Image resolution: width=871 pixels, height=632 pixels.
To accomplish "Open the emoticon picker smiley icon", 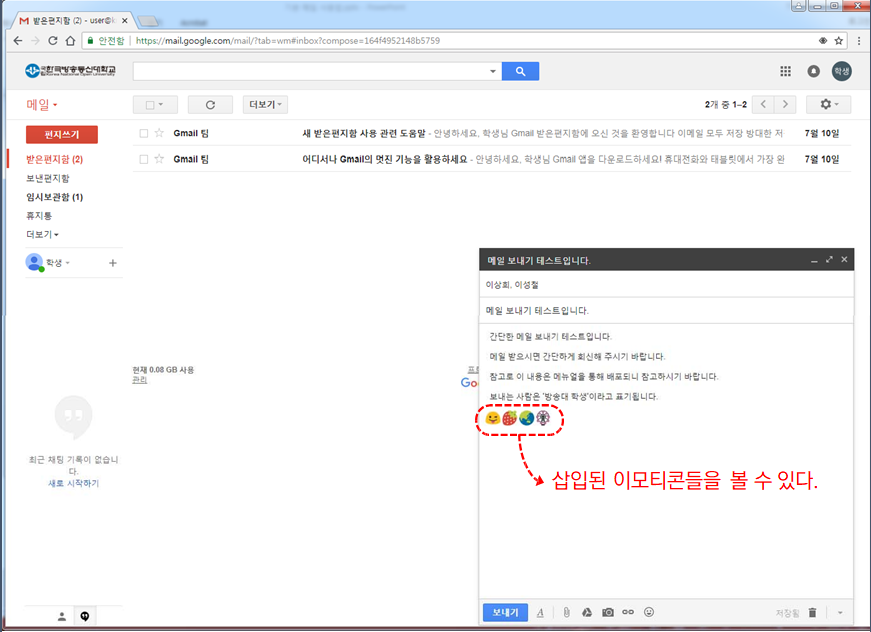I will [x=649, y=612].
